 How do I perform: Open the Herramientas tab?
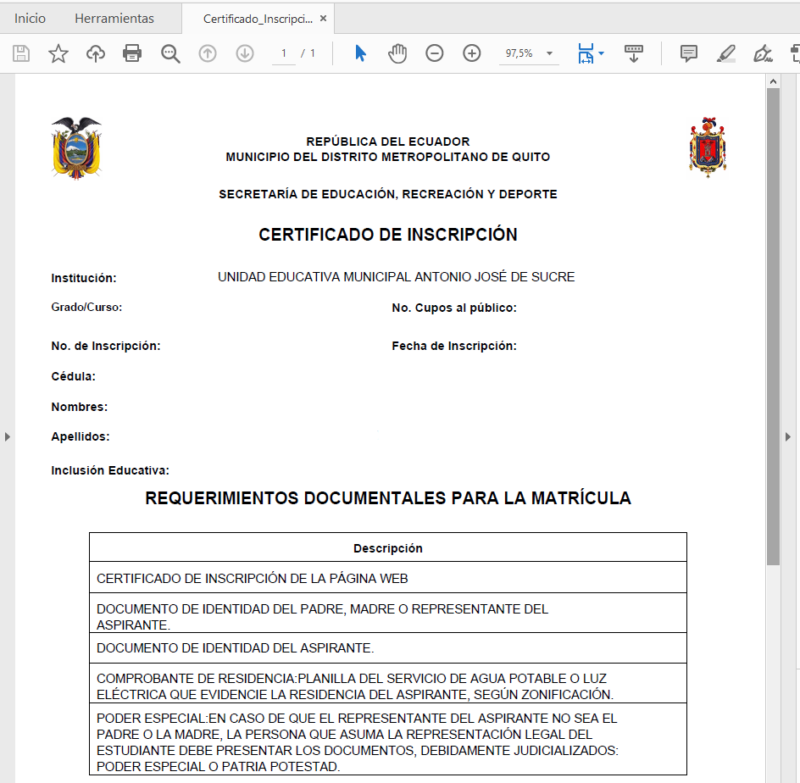114,18
